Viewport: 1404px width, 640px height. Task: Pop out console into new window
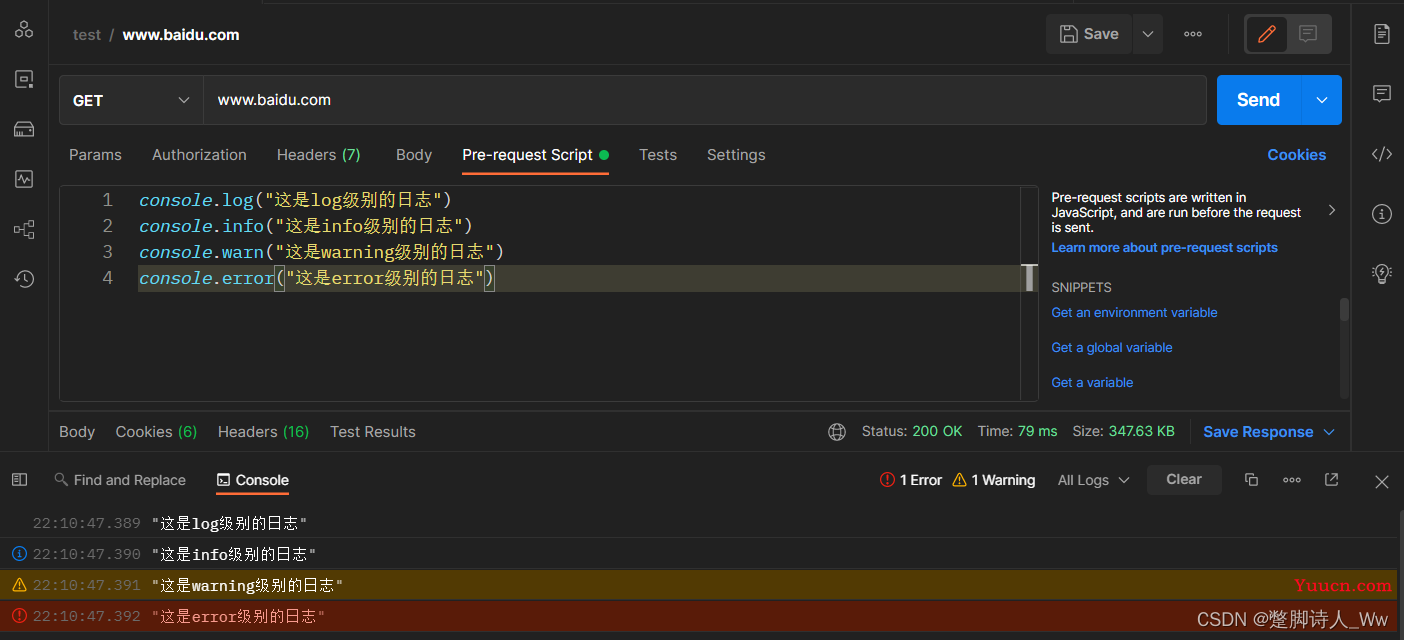(1331, 480)
